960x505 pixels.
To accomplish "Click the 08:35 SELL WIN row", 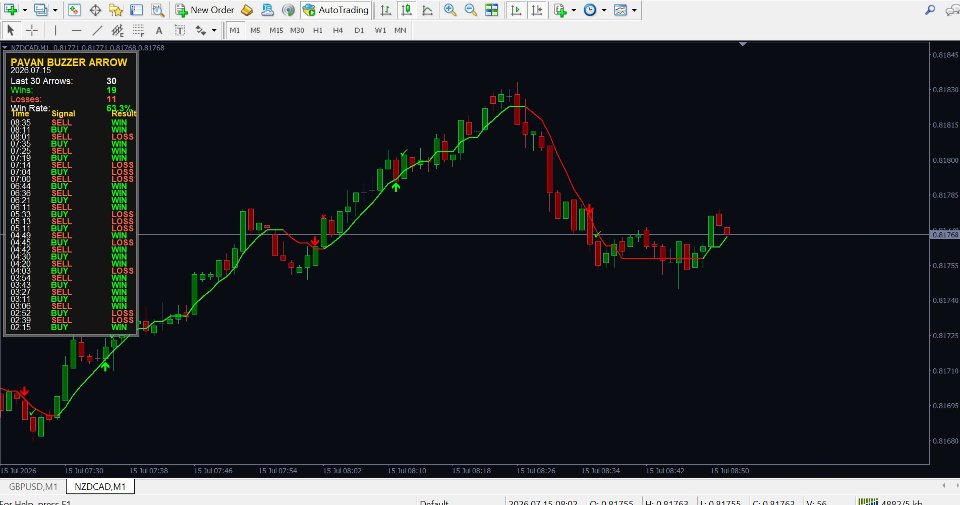I will (69, 122).
